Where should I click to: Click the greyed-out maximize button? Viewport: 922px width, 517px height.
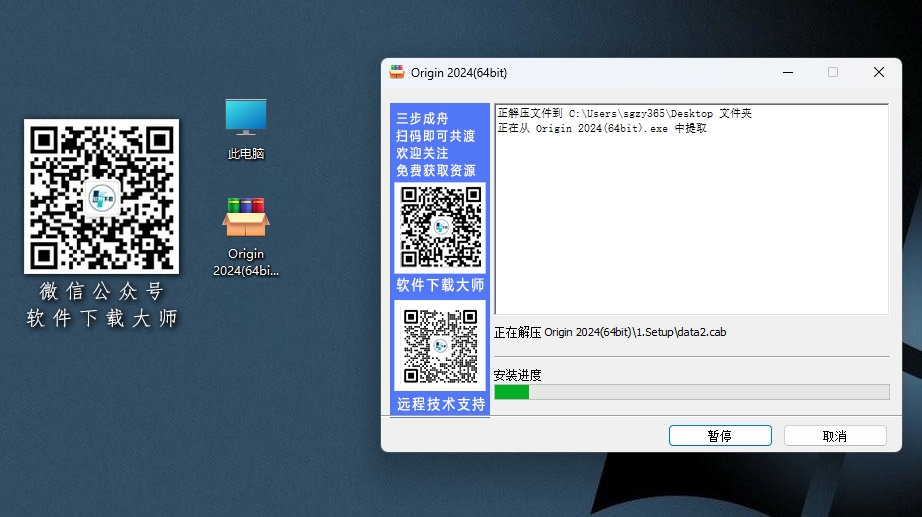point(833,72)
